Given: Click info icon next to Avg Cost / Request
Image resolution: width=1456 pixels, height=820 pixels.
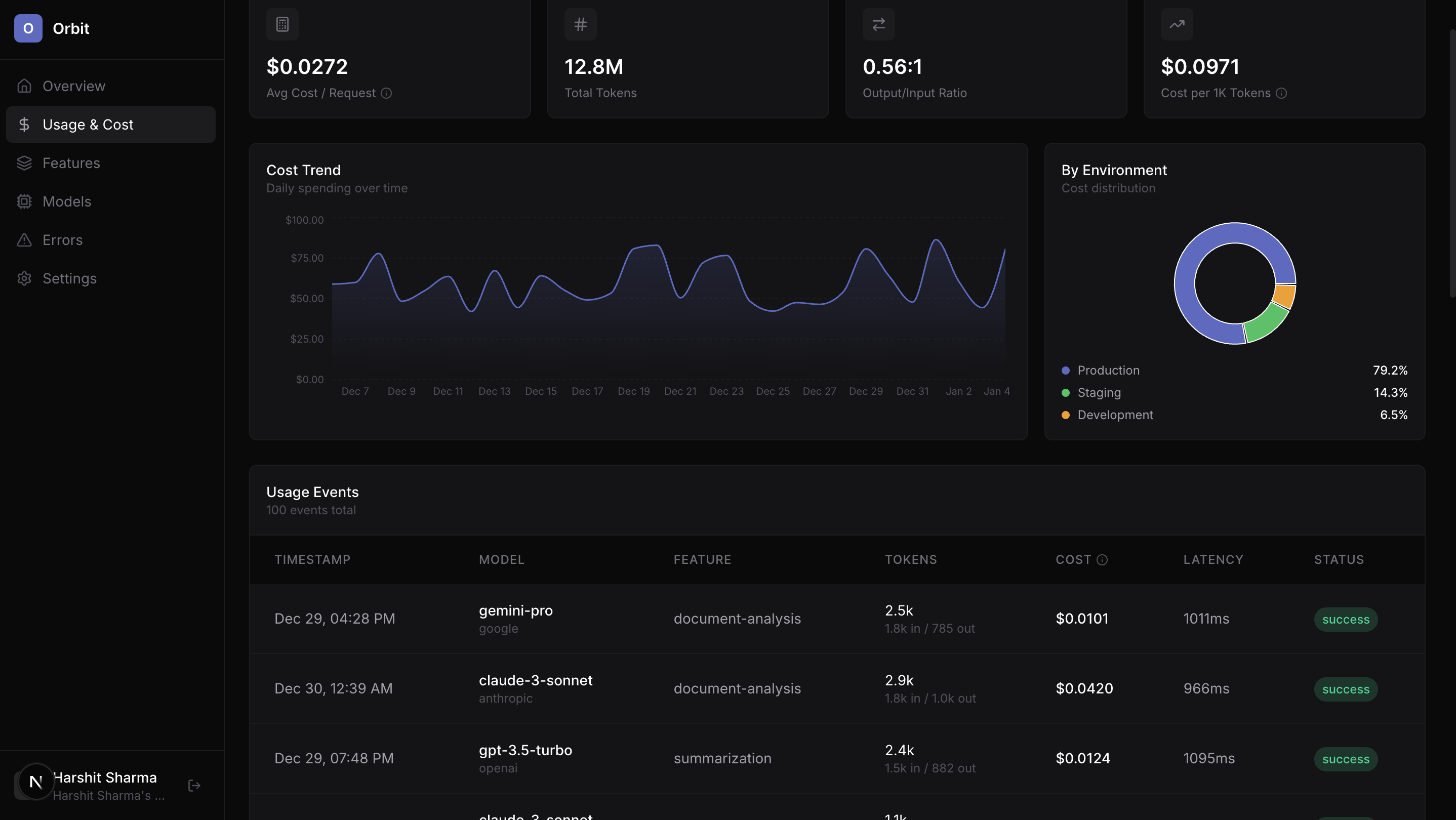Looking at the screenshot, I should tap(386, 93).
